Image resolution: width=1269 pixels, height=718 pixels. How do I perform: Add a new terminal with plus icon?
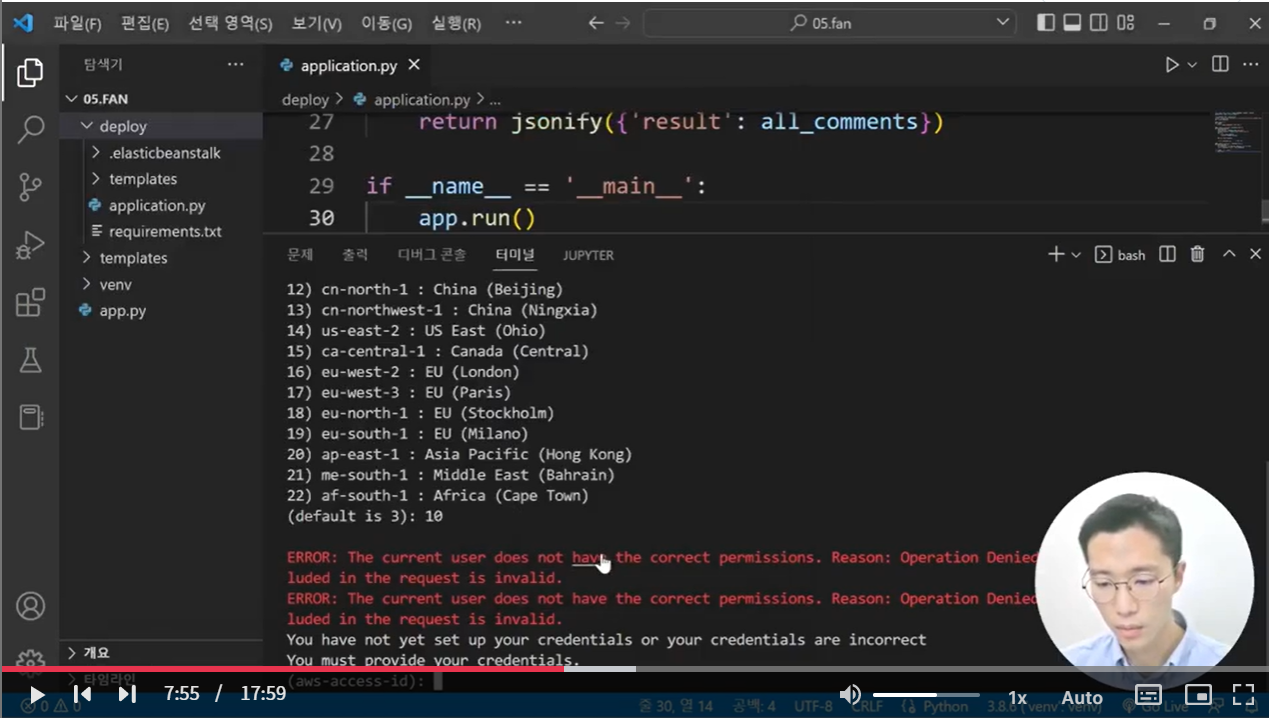point(1056,254)
